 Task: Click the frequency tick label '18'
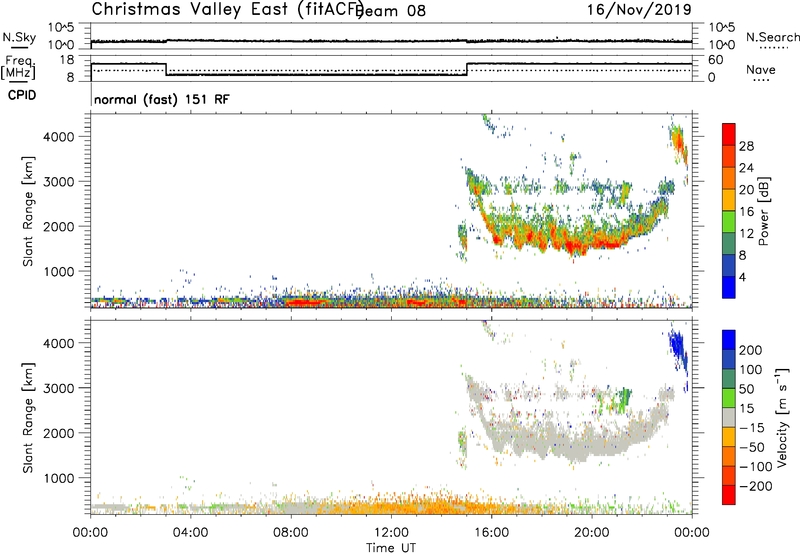(x=65, y=60)
